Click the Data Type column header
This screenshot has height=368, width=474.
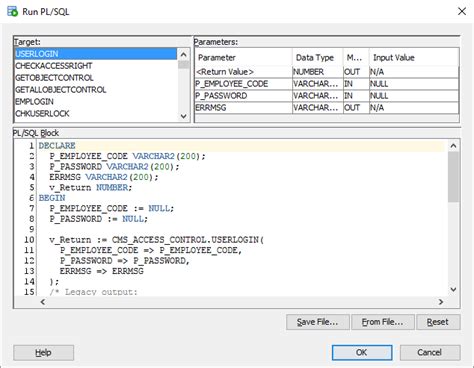(318, 58)
